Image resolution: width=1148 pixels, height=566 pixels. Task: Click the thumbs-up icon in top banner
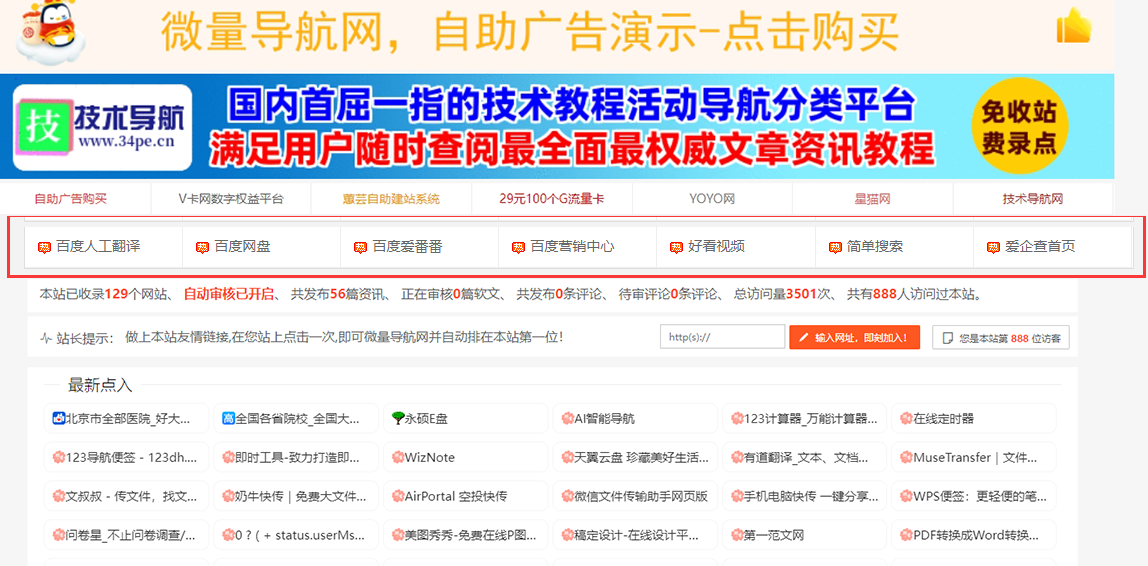(1074, 26)
